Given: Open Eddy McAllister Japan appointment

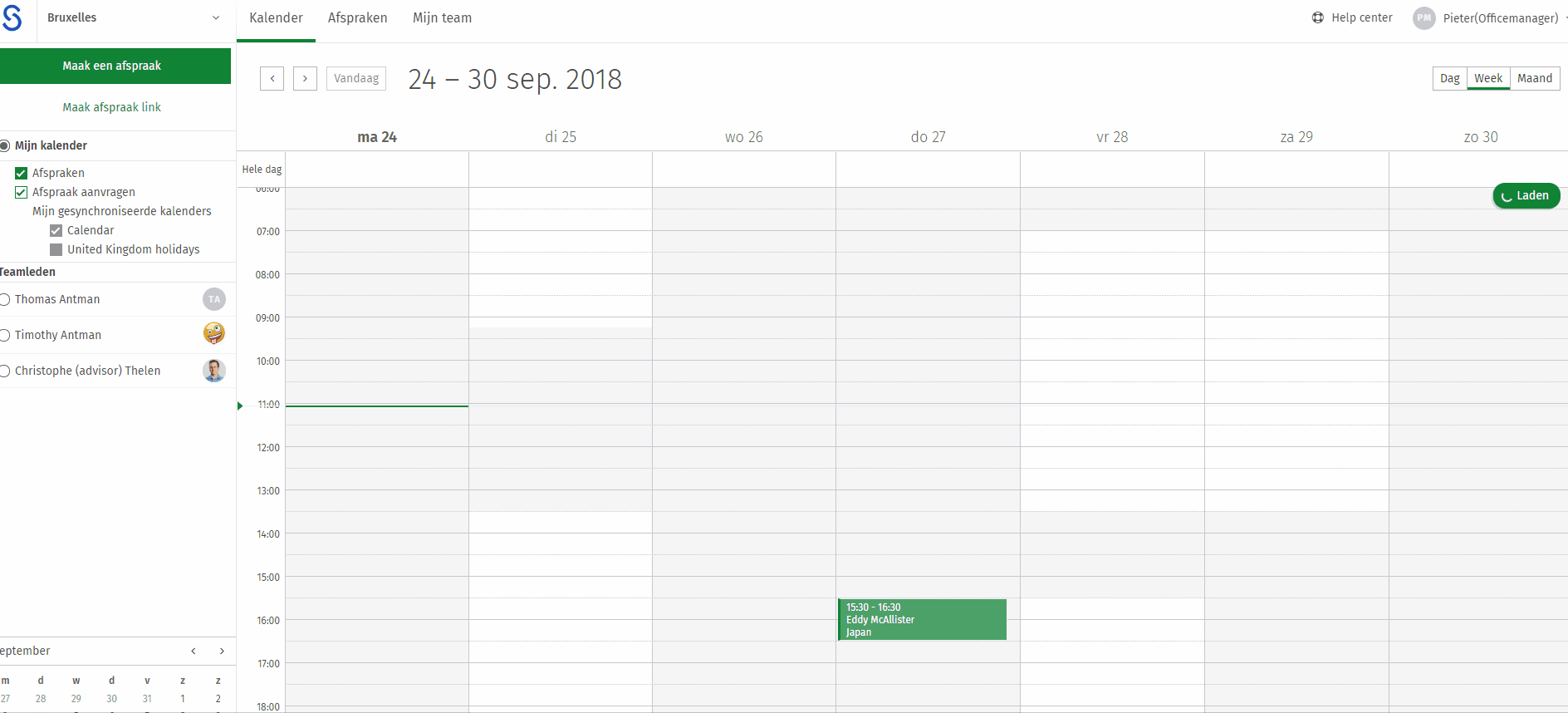Looking at the screenshot, I should pos(922,619).
